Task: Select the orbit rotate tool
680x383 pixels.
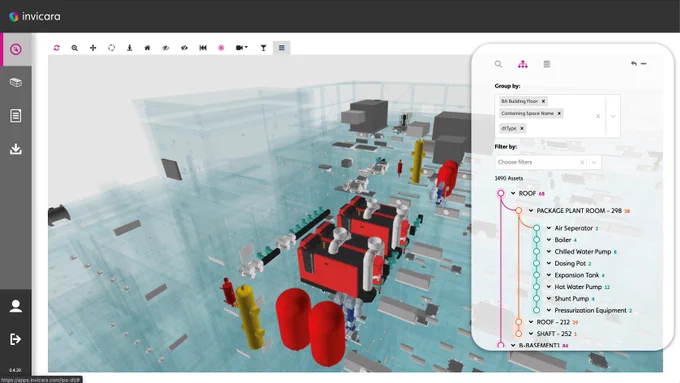Action: [x=111, y=48]
